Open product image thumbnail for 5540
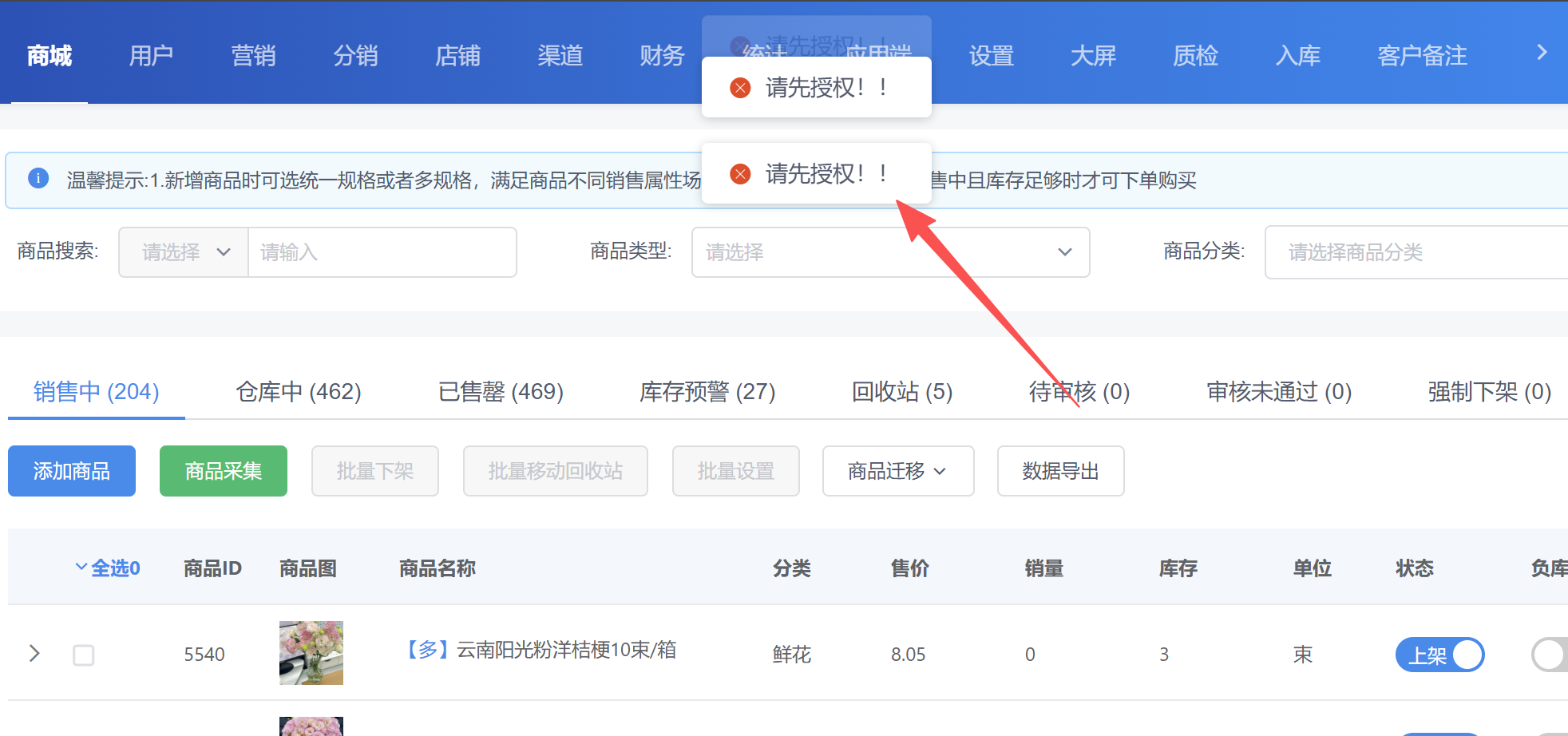Viewport: 1568px width, 736px height. coord(311,653)
